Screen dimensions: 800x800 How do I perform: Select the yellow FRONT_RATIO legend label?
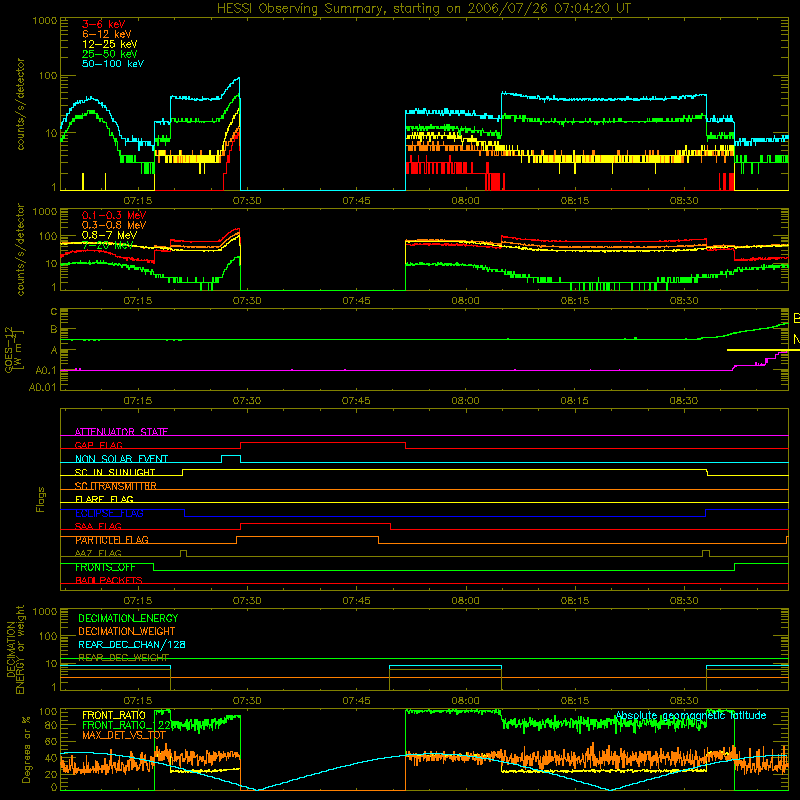pyautogui.click(x=114, y=715)
